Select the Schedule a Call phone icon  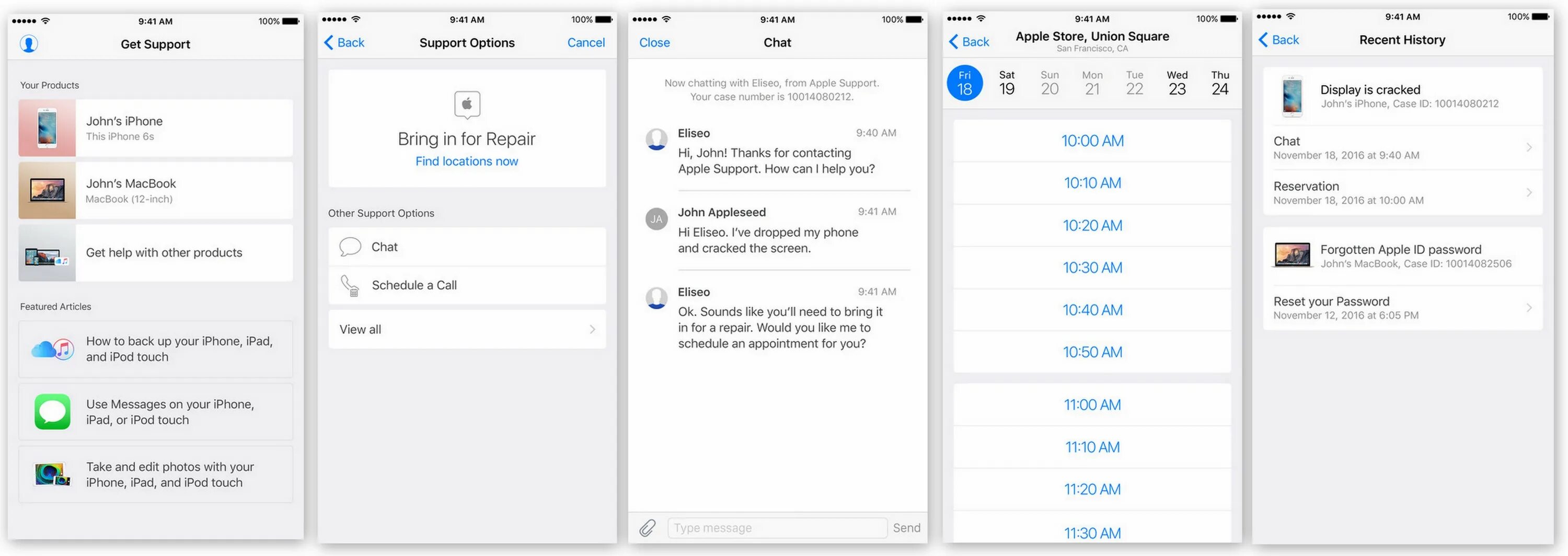coord(350,285)
